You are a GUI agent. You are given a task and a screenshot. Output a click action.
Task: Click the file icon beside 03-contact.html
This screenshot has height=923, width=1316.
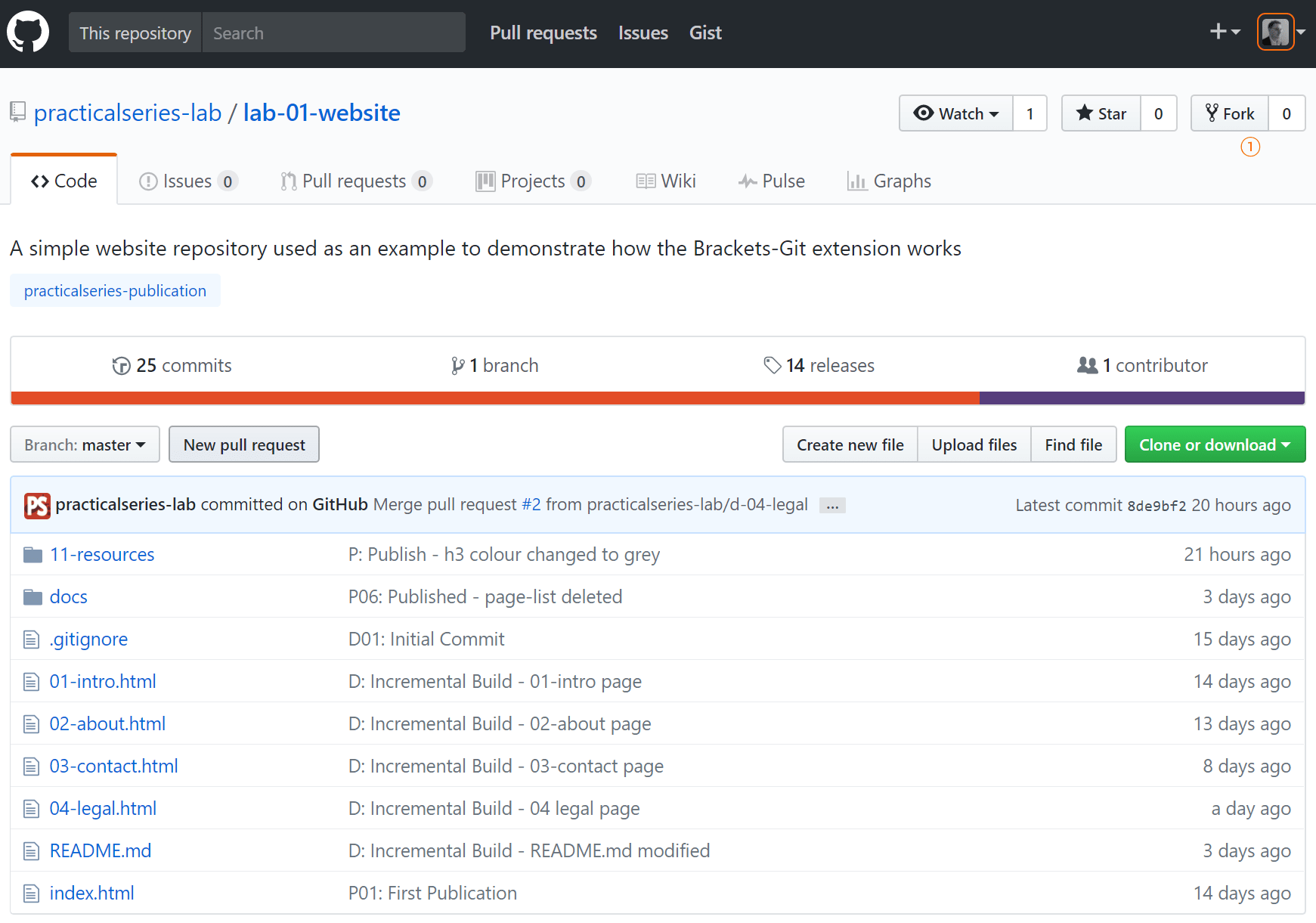point(31,767)
